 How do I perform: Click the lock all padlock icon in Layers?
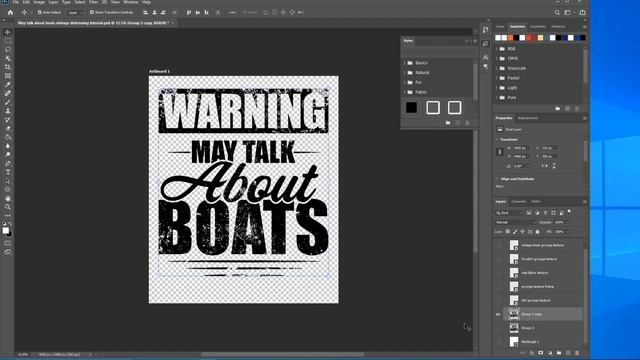pos(537,232)
